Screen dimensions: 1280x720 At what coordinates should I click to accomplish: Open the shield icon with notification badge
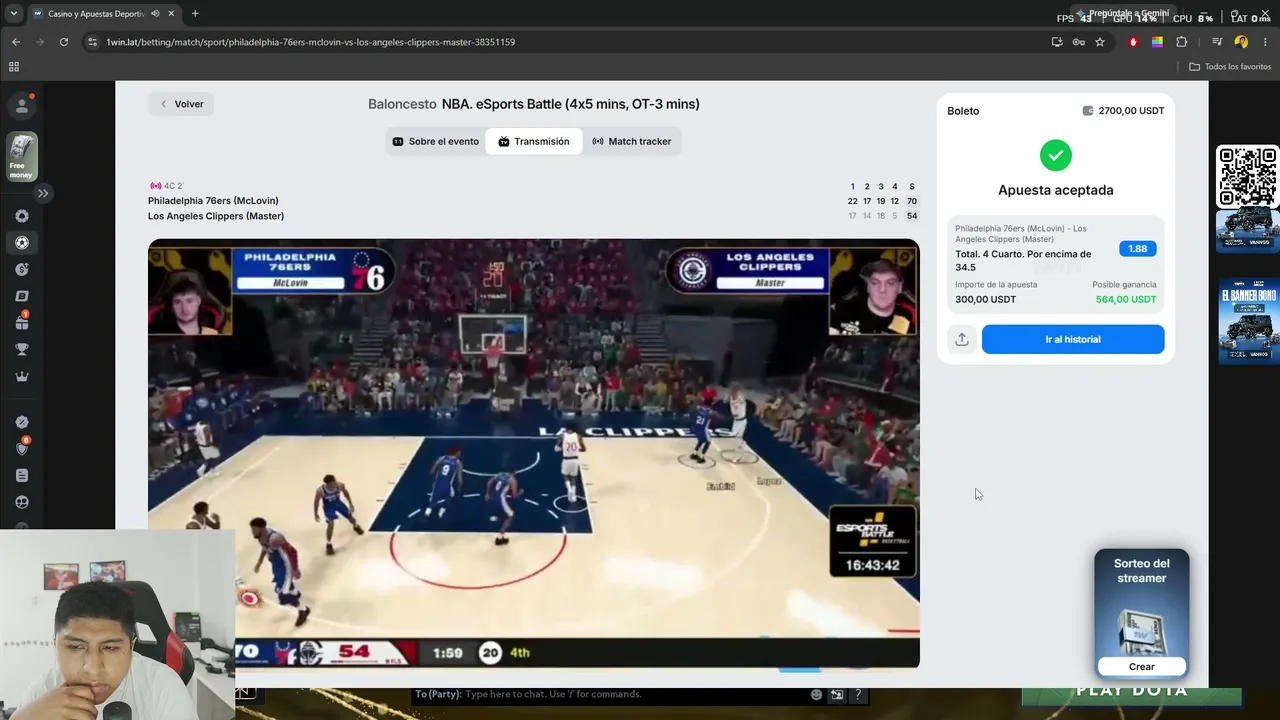pos(22,448)
